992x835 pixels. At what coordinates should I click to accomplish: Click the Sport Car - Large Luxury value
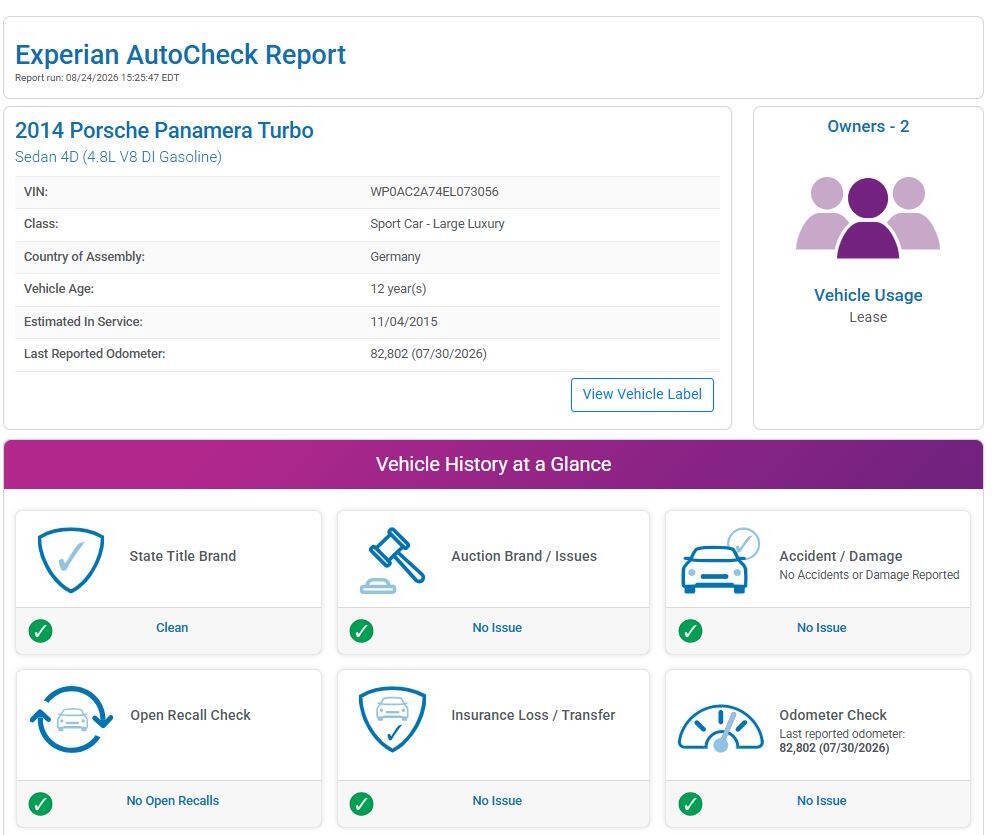(x=437, y=224)
